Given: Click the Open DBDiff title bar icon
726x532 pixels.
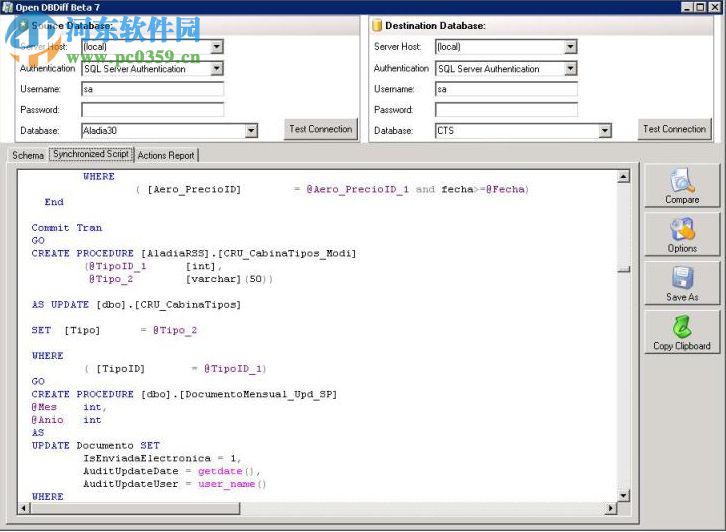Looking at the screenshot, I should (7, 7).
